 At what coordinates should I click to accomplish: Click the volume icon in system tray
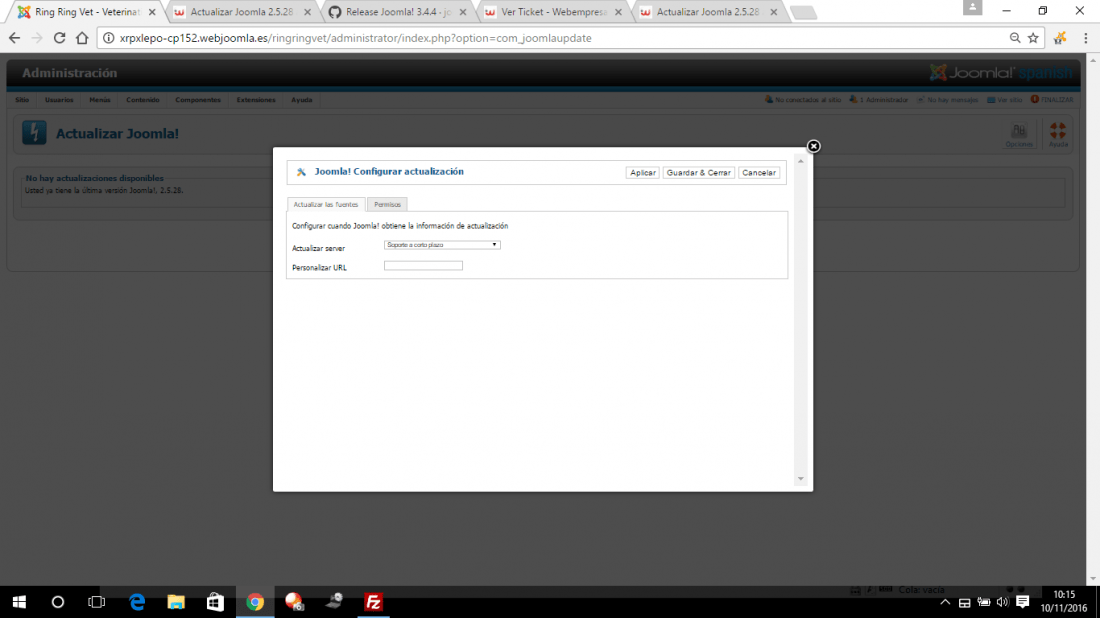click(1002, 602)
